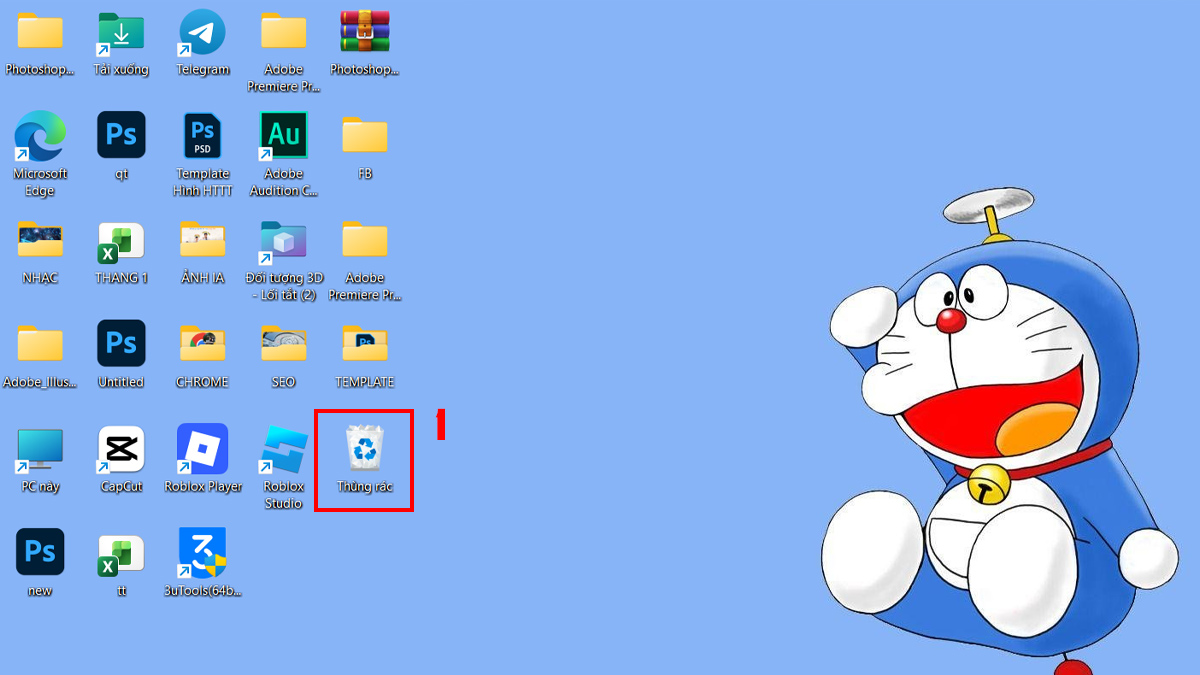1200x675 pixels.
Task: Click the Roblox Studio shortcut
Action: 284,450
